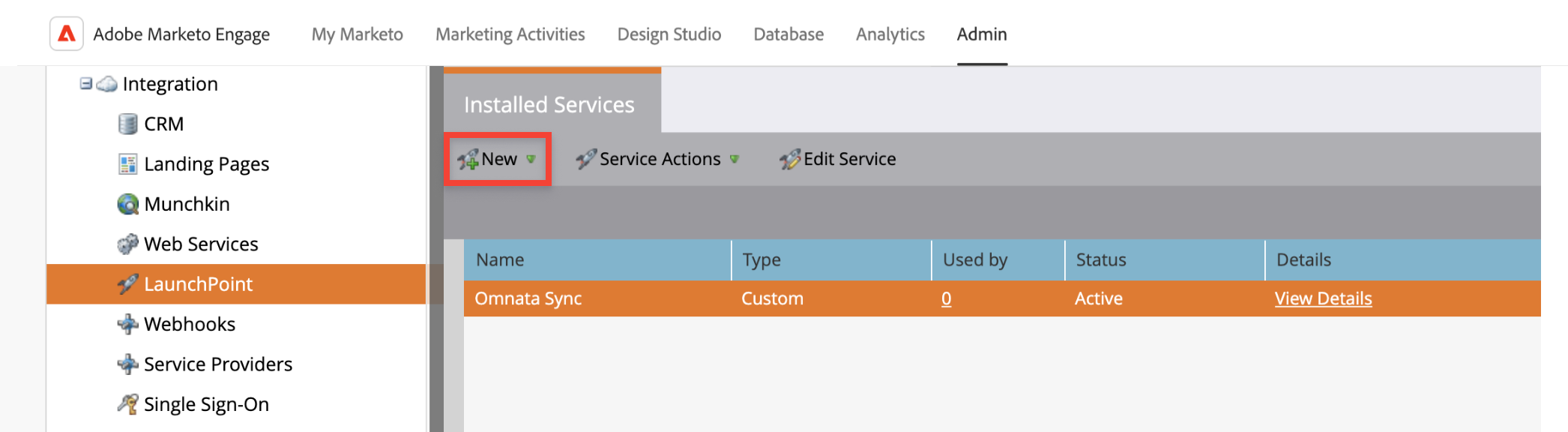Open View Details link for Omnata Sync
The height and width of the screenshot is (432, 1568).
pos(1323,298)
